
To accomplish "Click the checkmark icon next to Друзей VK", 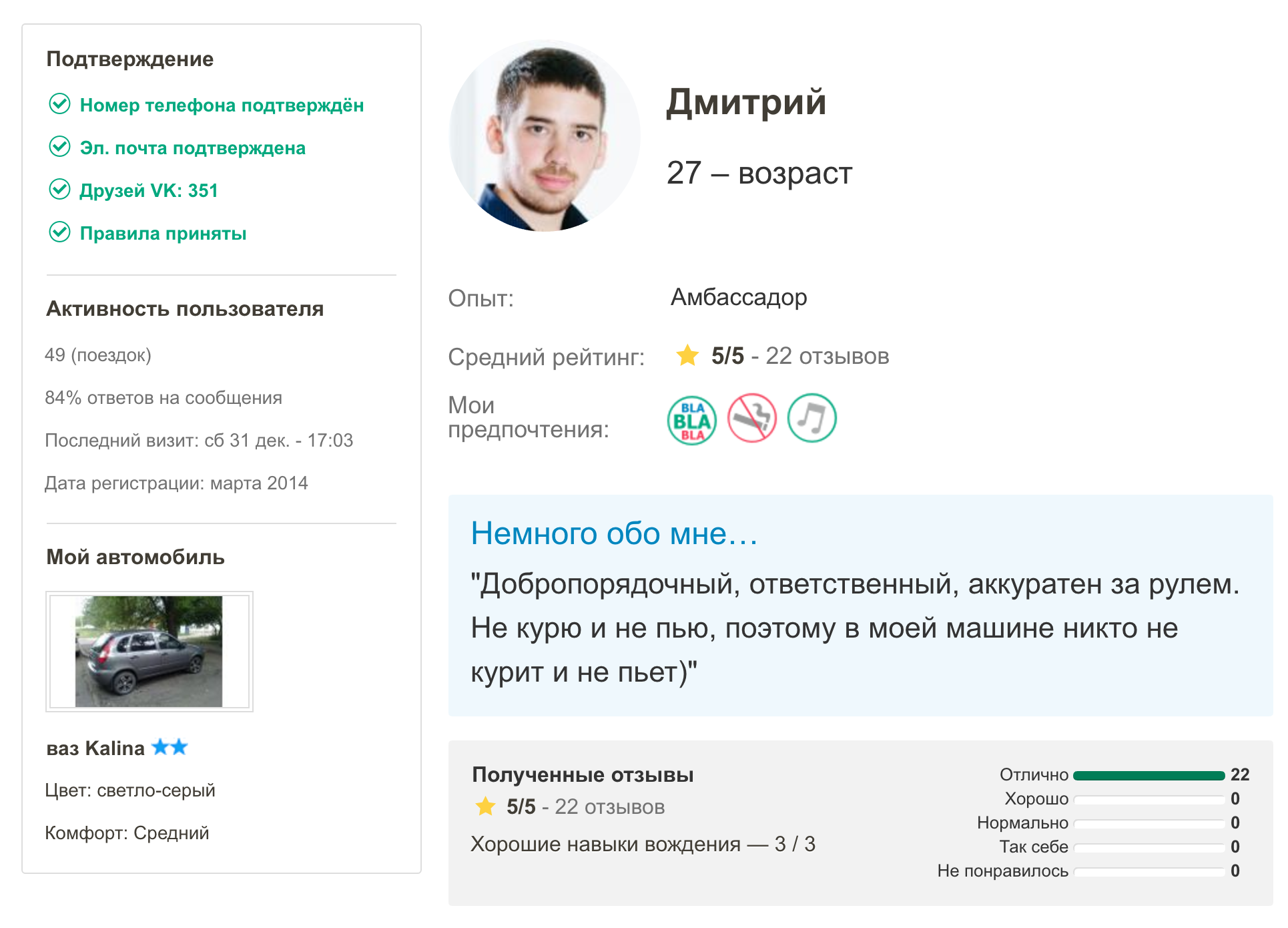I will coord(60,189).
